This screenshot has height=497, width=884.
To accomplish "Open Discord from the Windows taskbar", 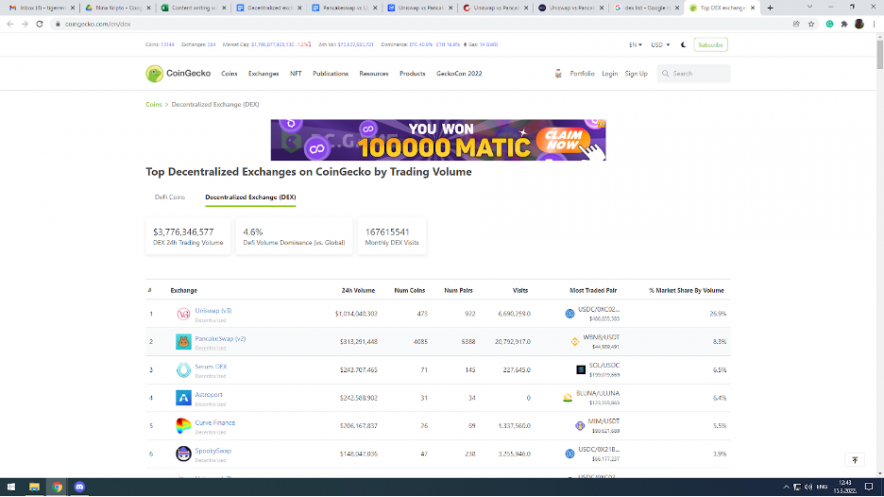I will [x=80, y=487].
